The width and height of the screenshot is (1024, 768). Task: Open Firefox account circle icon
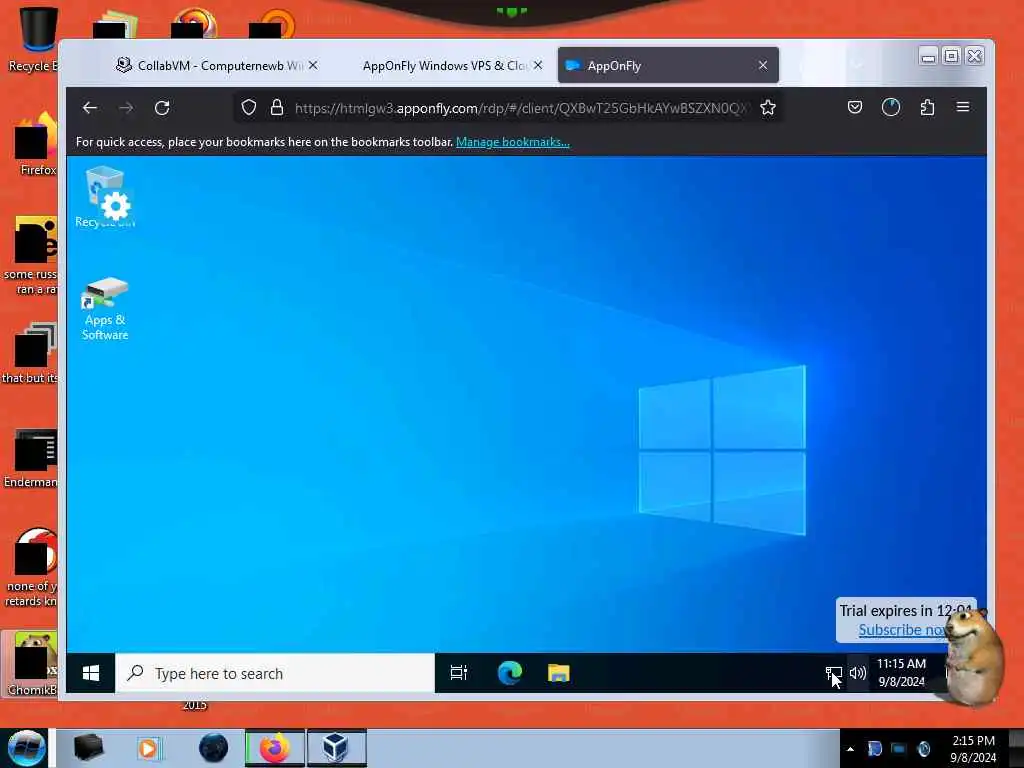[891, 107]
